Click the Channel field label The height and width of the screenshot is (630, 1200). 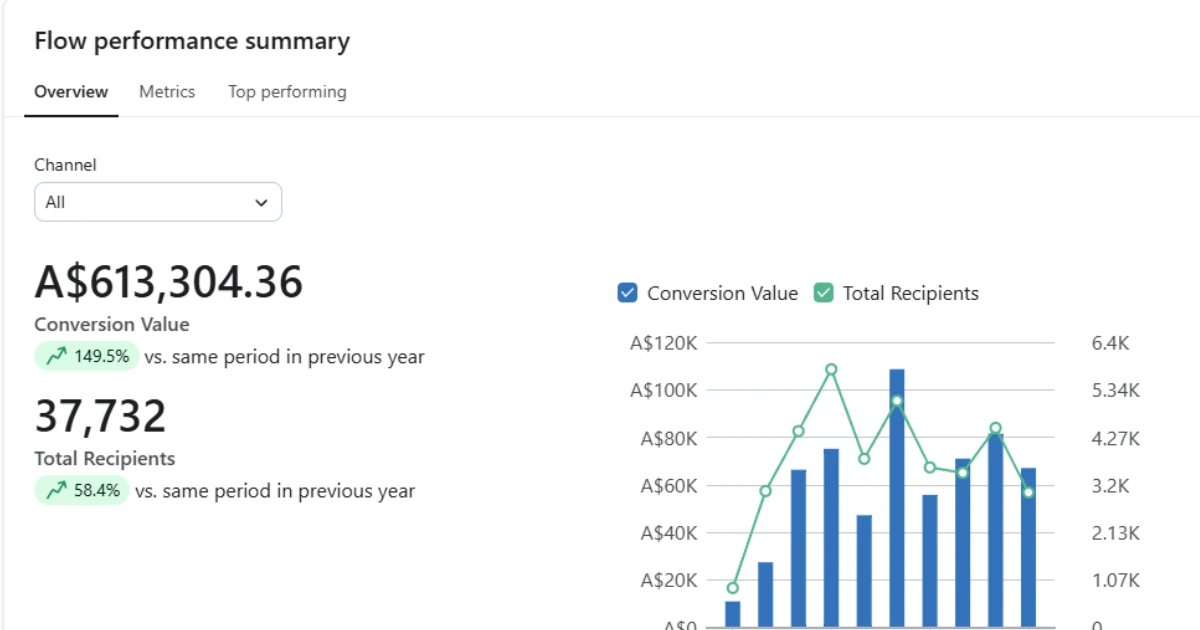[x=65, y=165]
